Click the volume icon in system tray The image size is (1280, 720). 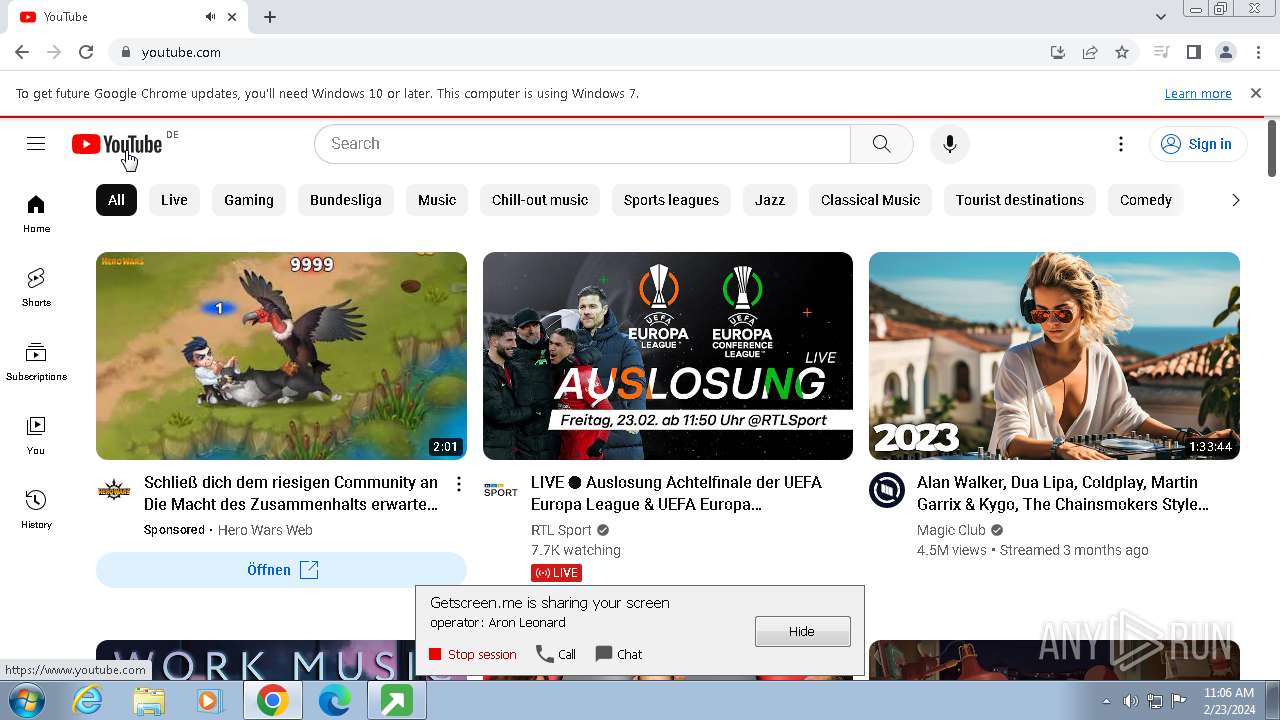click(1130, 701)
